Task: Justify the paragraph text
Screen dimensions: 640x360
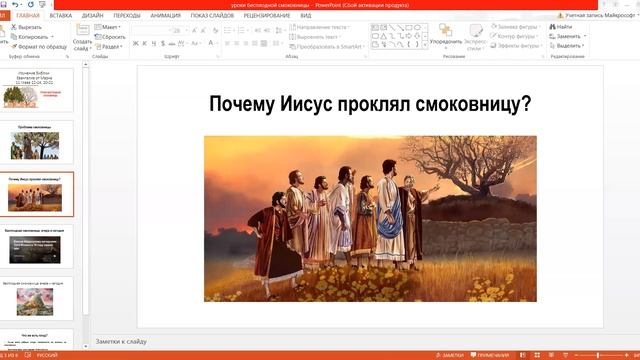Action: [x=255, y=43]
